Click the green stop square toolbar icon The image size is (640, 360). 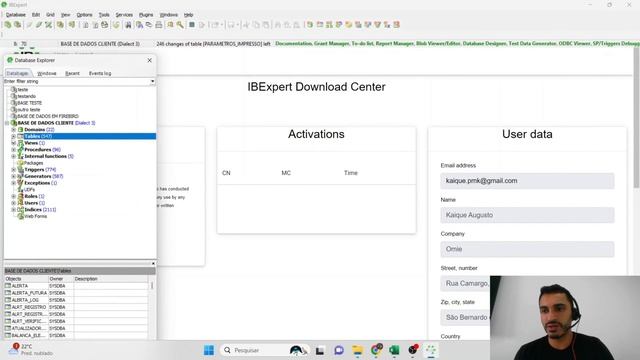(x=191, y=25)
